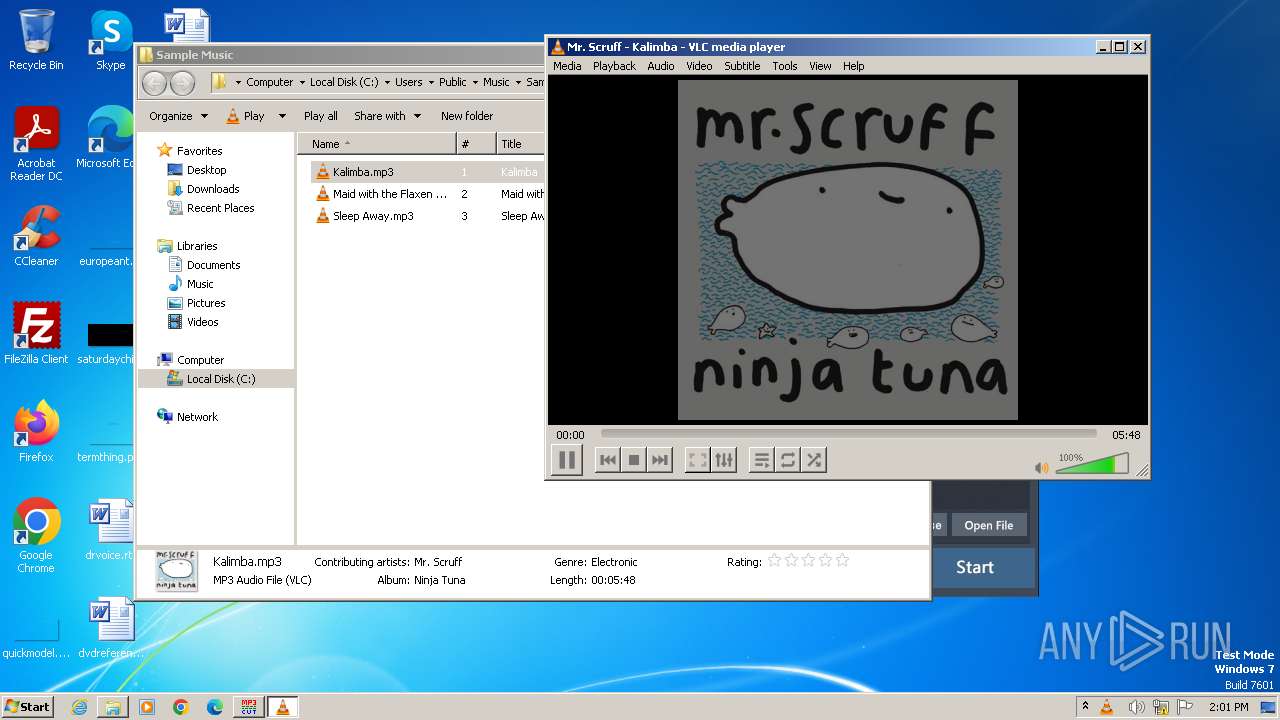Open Chrome from taskbar

point(181,707)
